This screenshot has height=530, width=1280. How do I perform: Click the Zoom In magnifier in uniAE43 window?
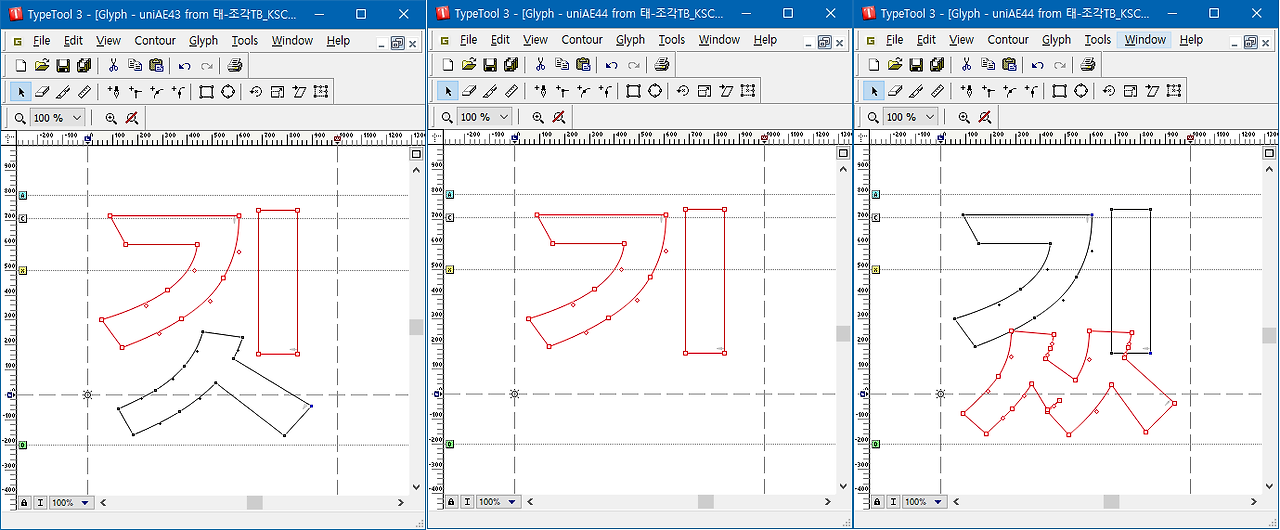111,117
